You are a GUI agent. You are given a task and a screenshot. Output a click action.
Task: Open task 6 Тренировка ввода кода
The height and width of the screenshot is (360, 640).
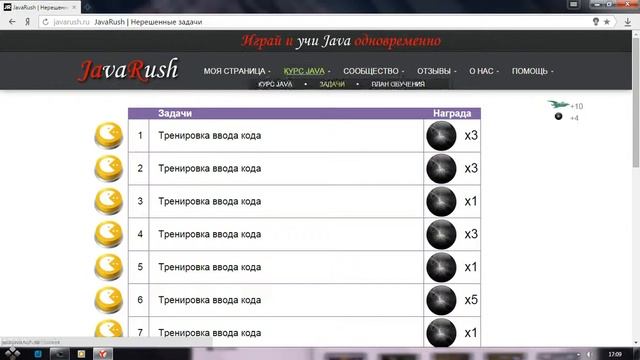209,300
